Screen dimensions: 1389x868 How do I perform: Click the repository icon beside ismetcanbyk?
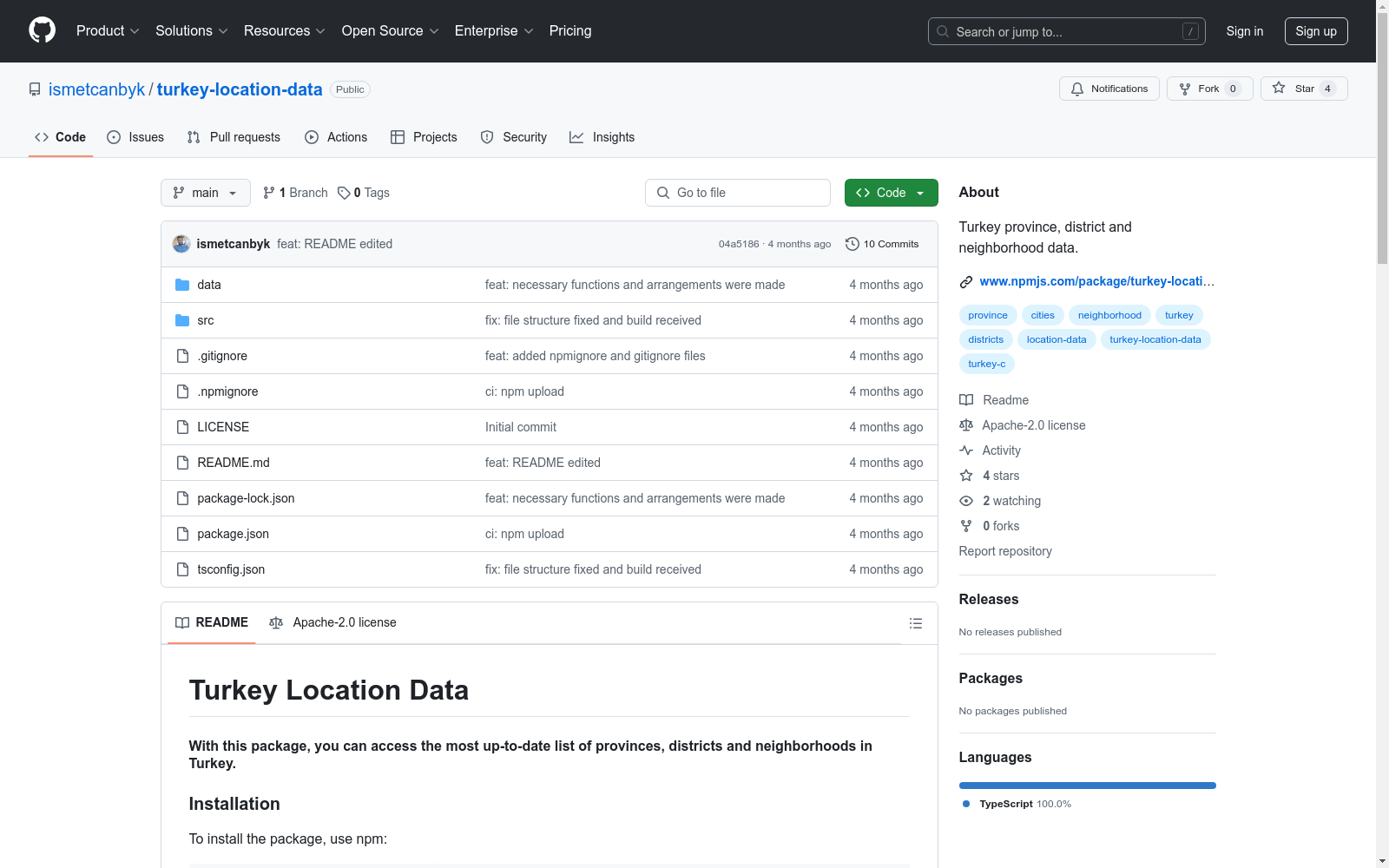coord(35,89)
